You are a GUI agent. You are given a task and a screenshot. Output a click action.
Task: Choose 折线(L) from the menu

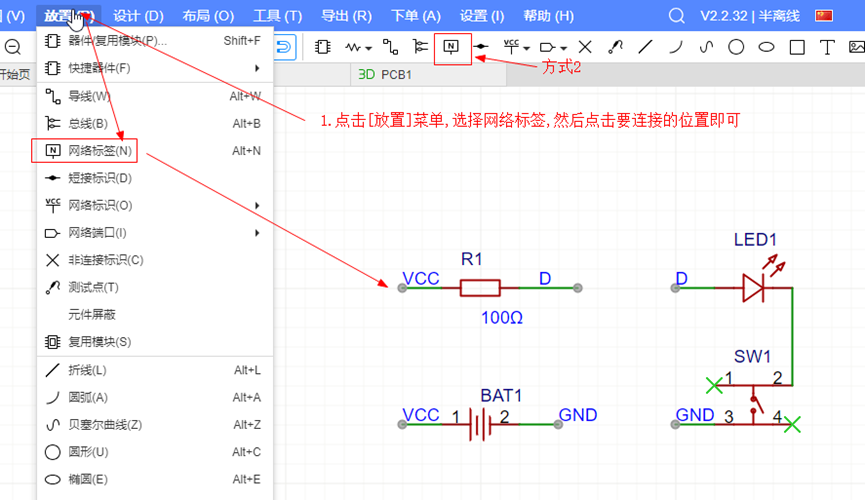point(155,370)
